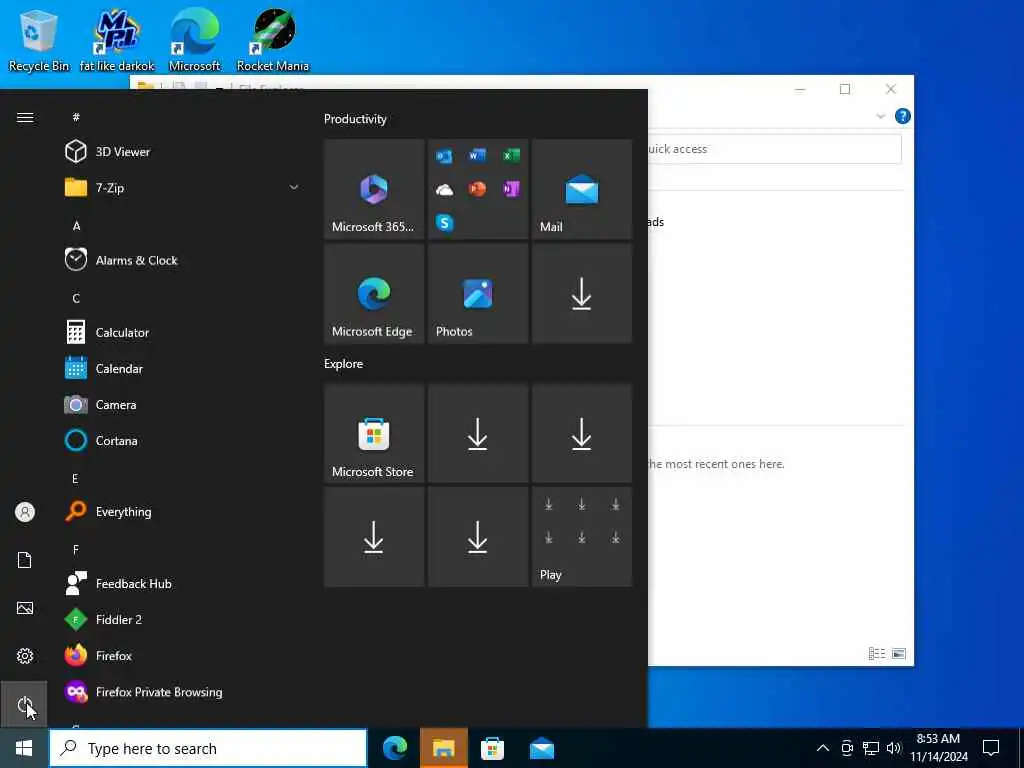
Task: Click the Excel icon in Office tile
Action: pyautogui.click(x=511, y=155)
